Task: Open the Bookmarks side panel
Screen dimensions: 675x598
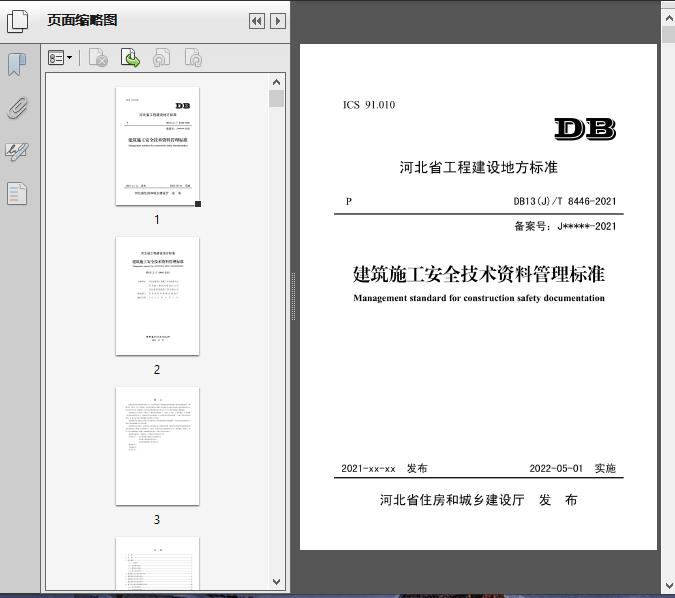Action: click(17, 65)
